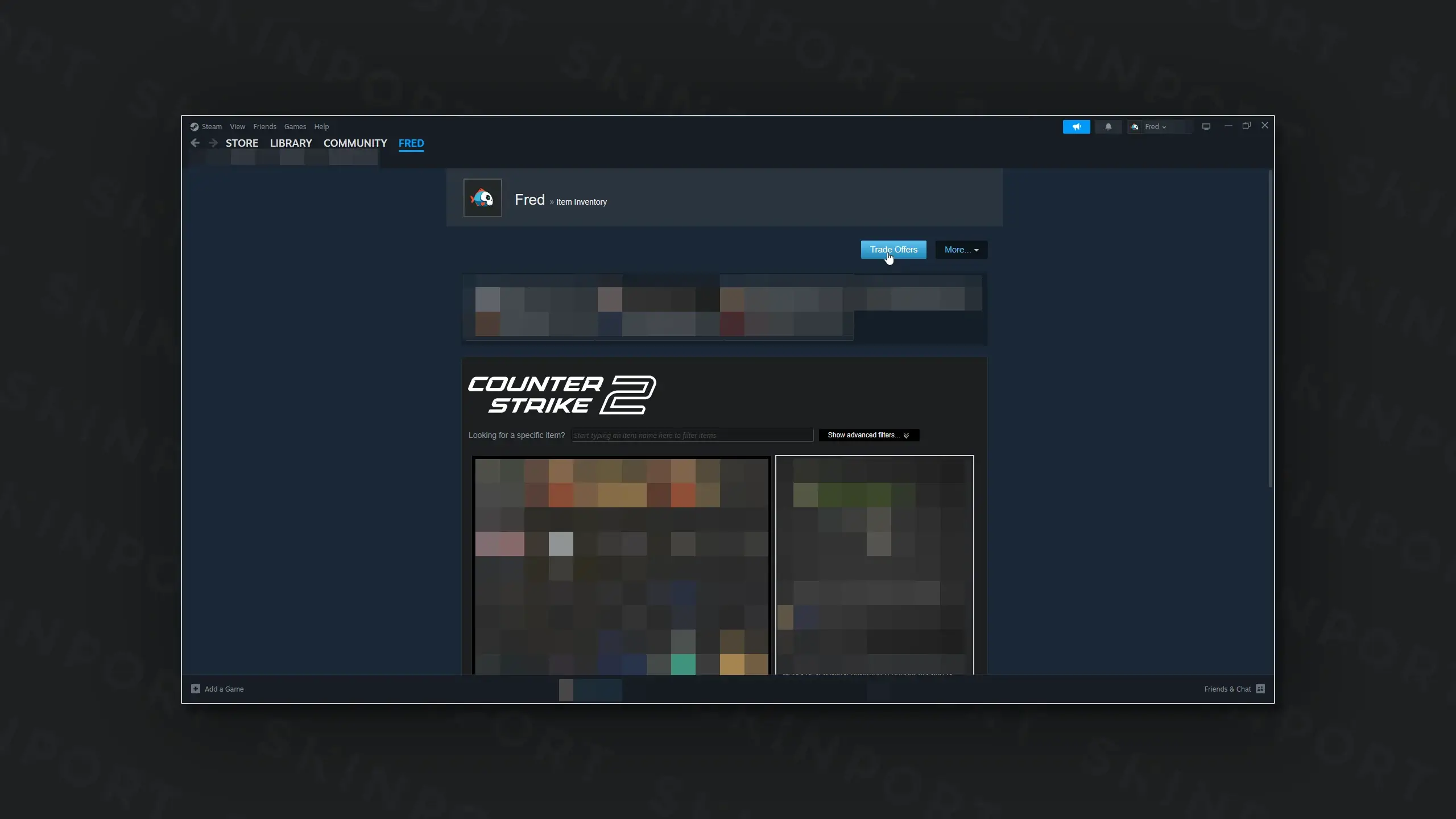This screenshot has height=819, width=1456.
Task: Click the back navigation arrow
Action: pos(195,143)
